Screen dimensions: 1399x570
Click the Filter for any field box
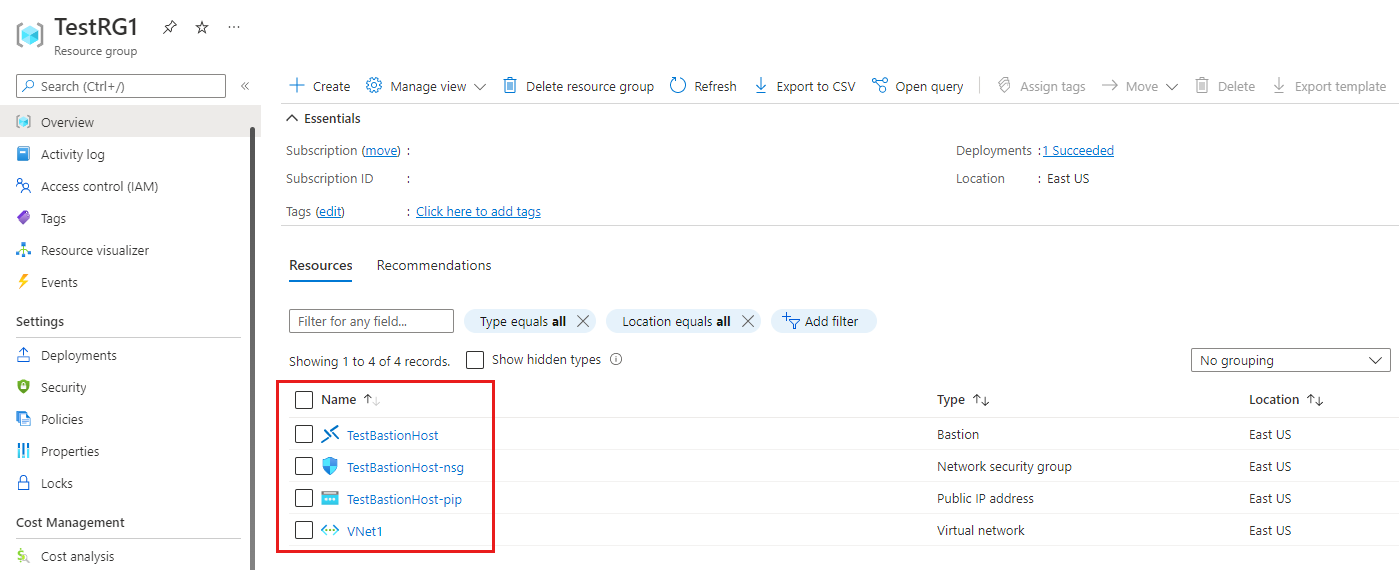[371, 321]
